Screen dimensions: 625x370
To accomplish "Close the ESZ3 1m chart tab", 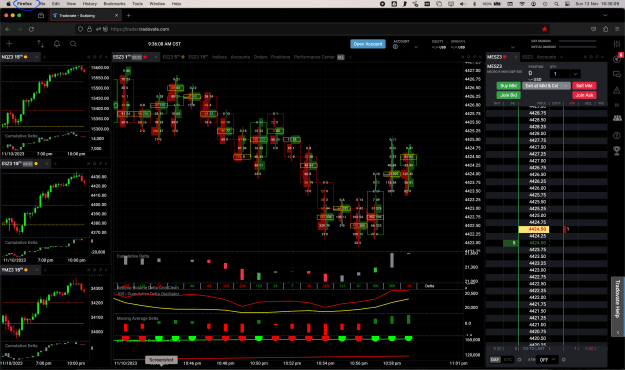I will pyautogui.click(x=156, y=57).
